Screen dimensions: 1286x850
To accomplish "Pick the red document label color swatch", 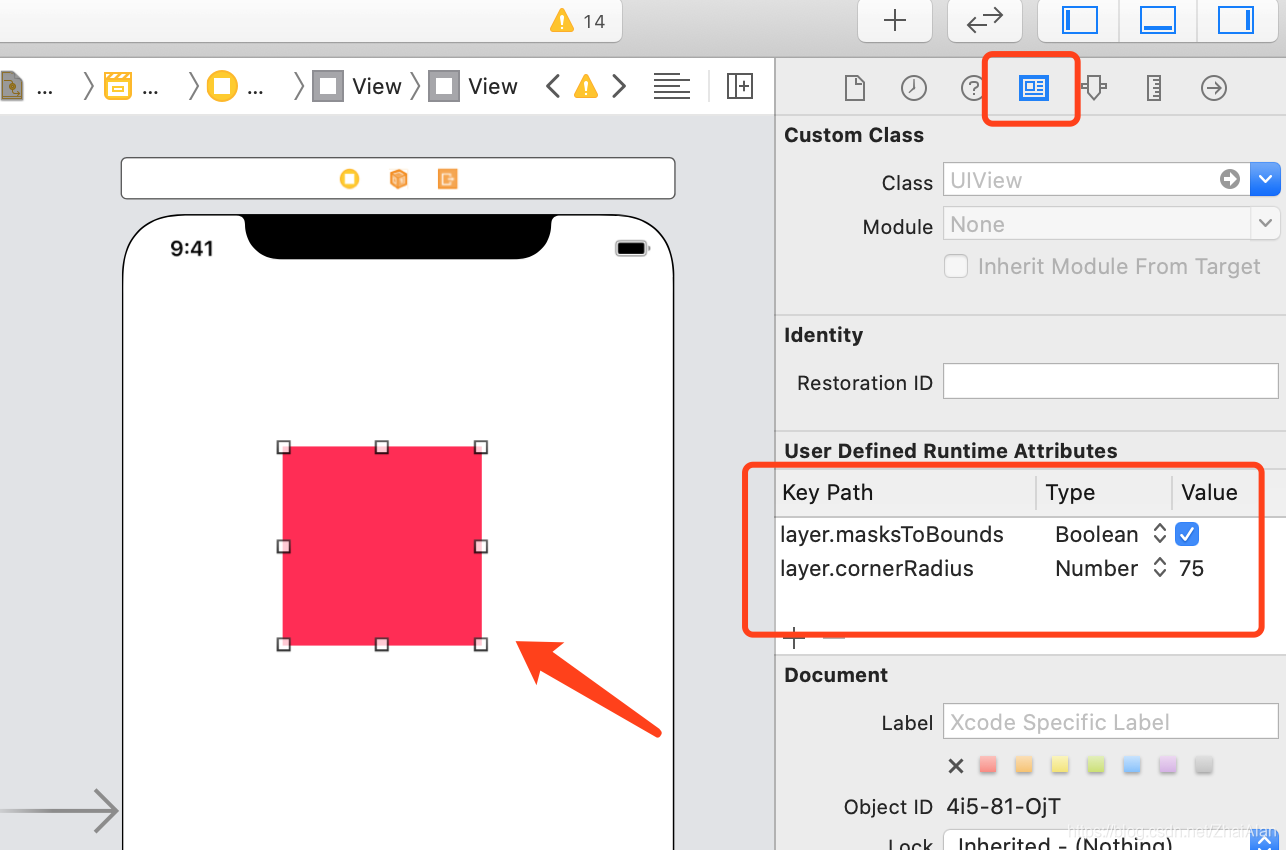I will pos(987,765).
